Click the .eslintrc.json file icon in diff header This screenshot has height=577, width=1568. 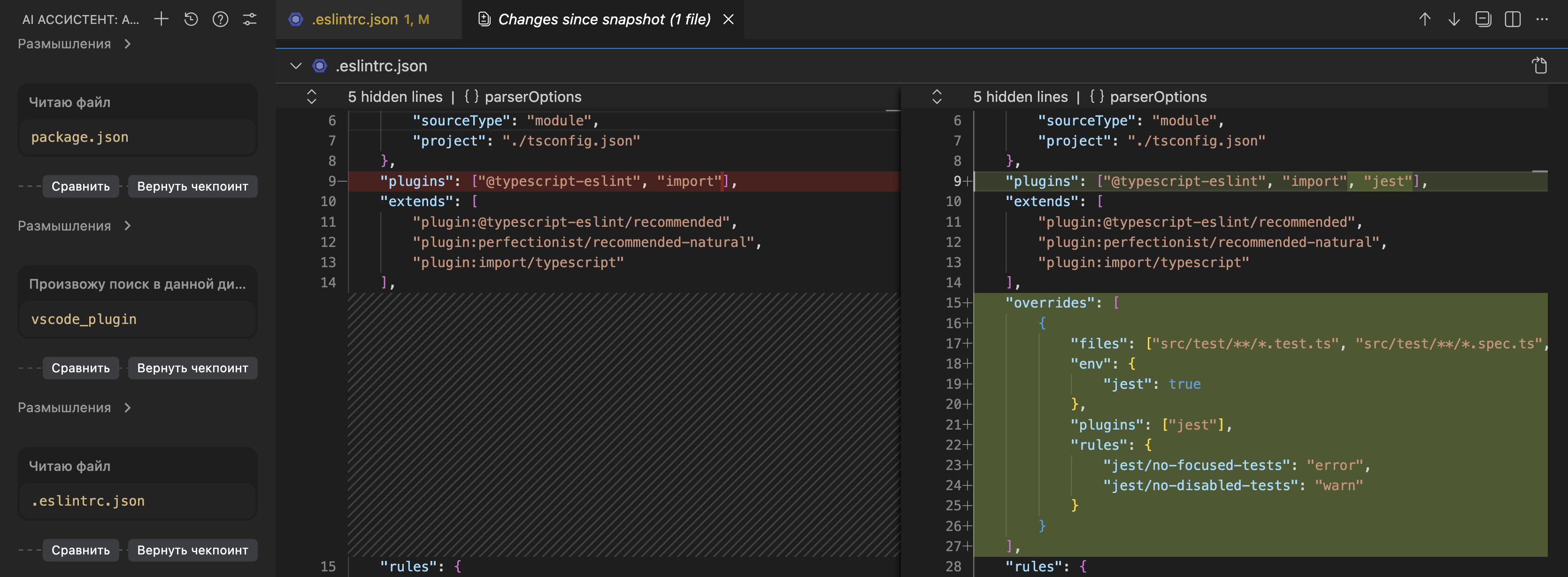[320, 66]
